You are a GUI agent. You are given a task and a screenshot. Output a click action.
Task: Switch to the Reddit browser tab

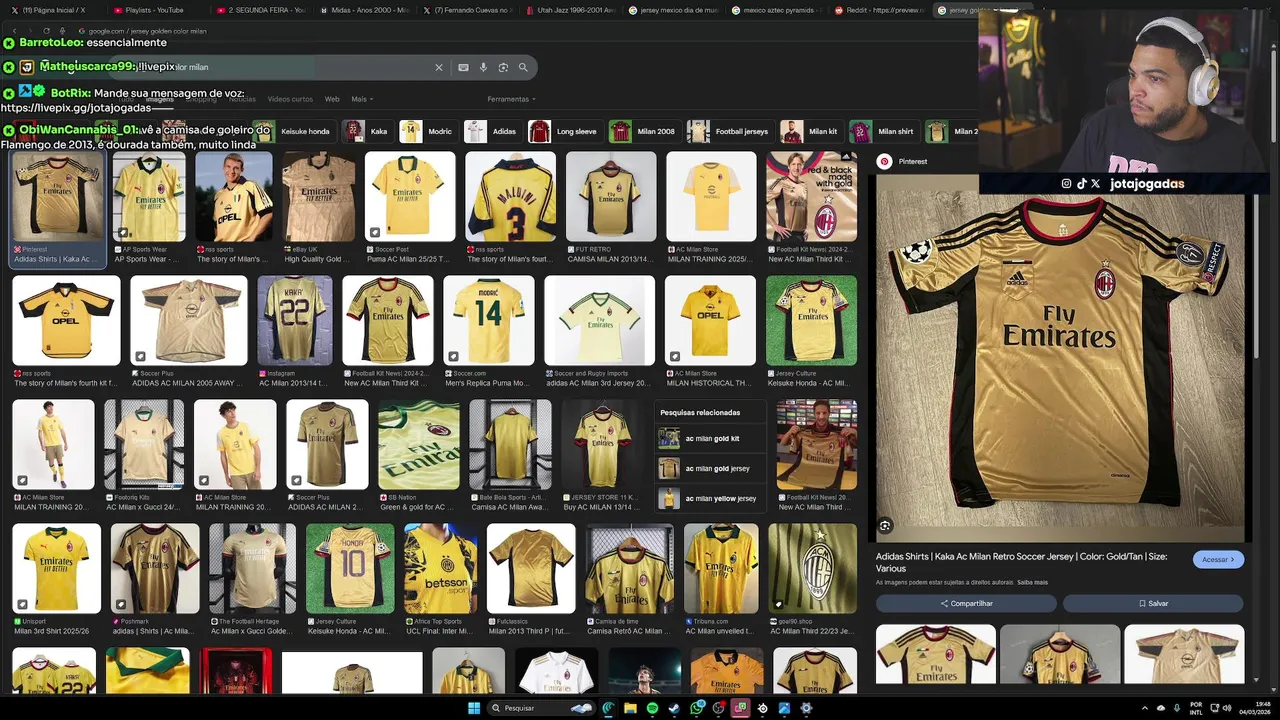[x=880, y=10]
